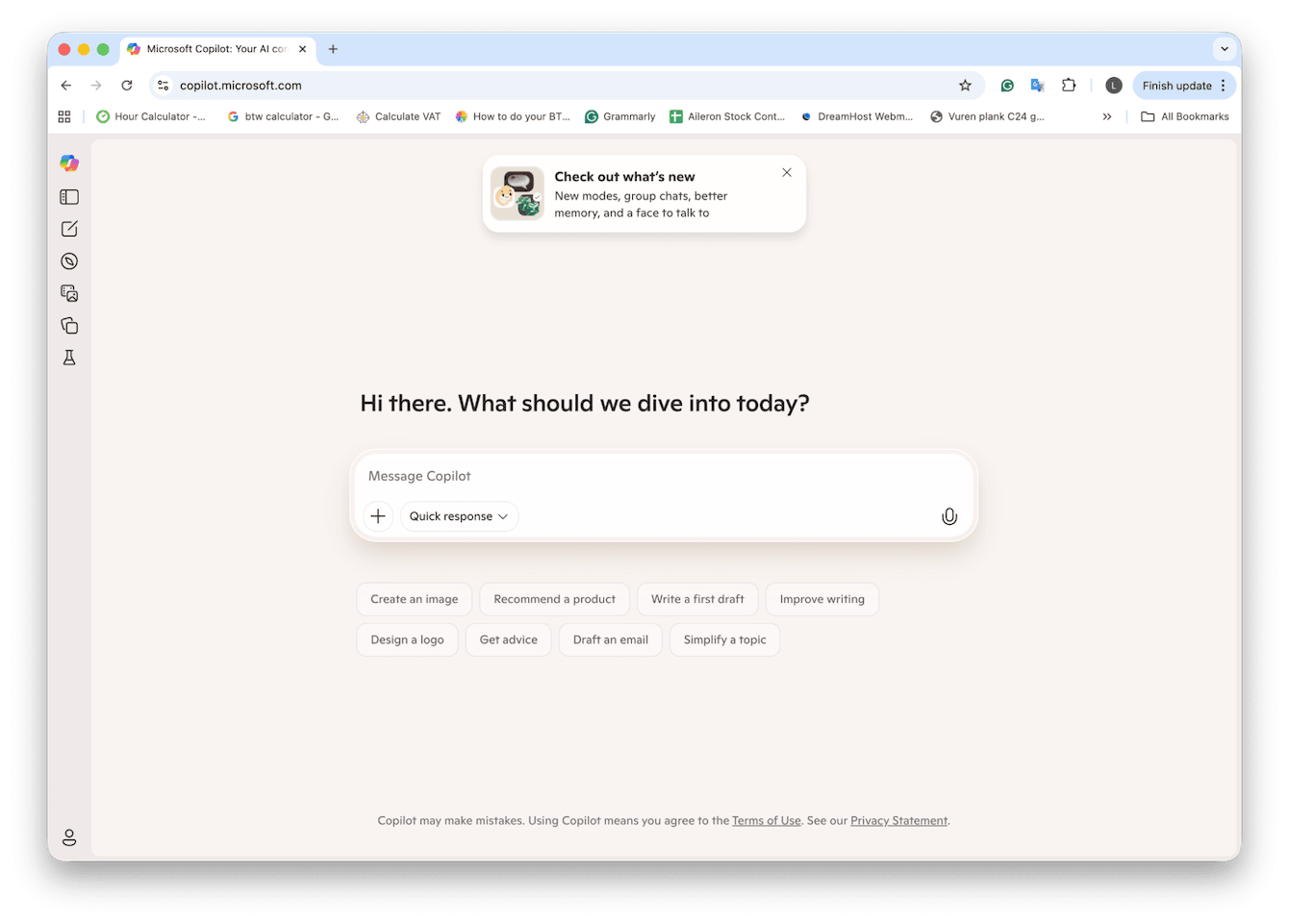Viewport: 1289px width, 924px height.
Task: Open the Grammarly extension icon
Action: click(x=1006, y=85)
